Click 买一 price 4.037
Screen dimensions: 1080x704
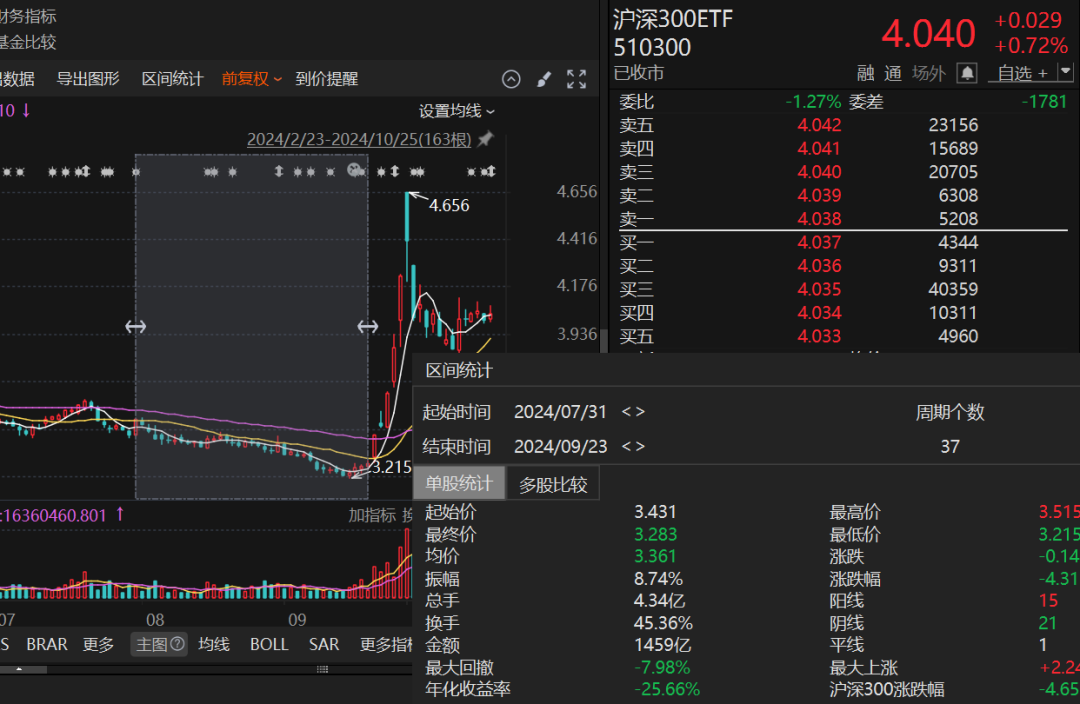(x=819, y=242)
